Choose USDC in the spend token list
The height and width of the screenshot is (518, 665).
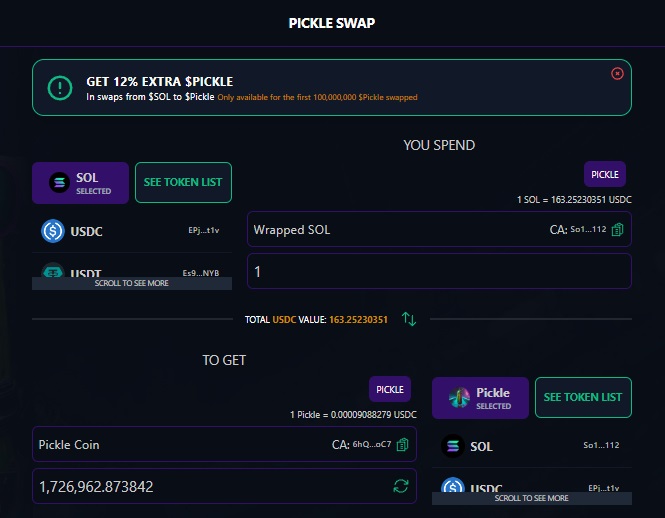point(132,231)
